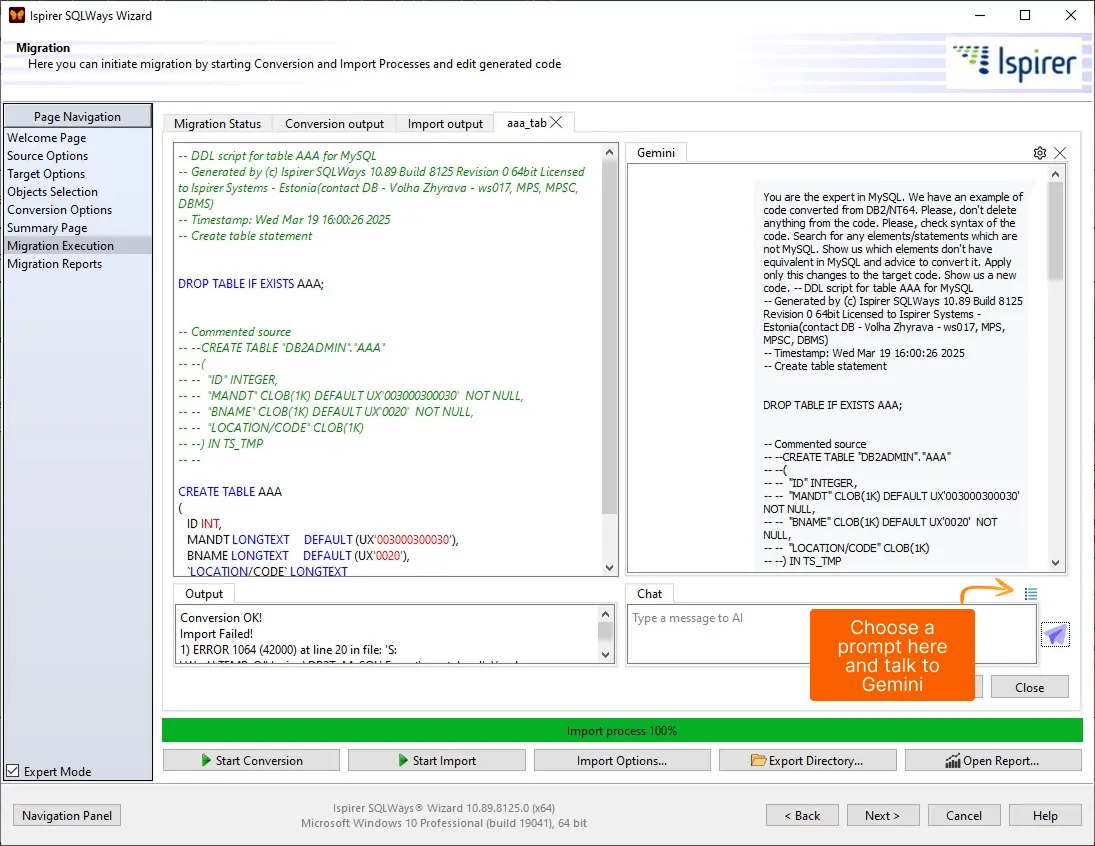Click Output panel scrollbar up arrow
1095x846 pixels.
click(605, 613)
